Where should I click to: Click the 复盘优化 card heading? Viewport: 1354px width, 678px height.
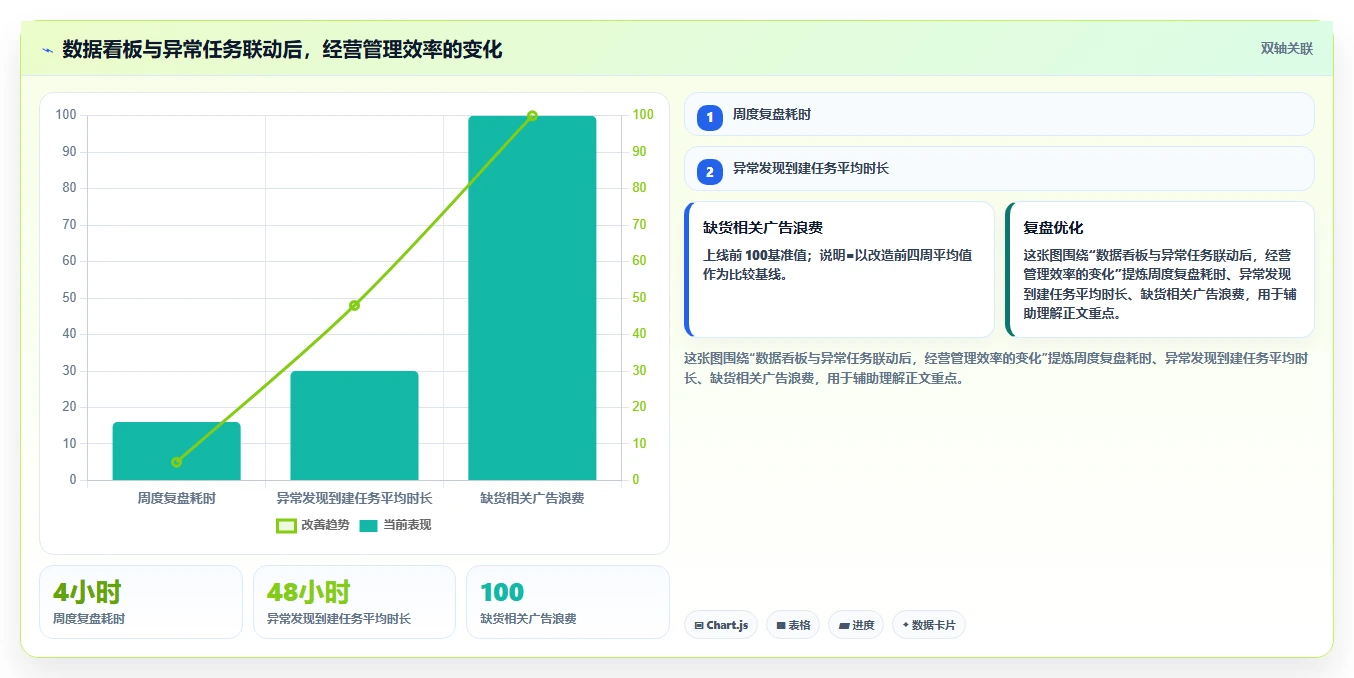(x=1053, y=228)
